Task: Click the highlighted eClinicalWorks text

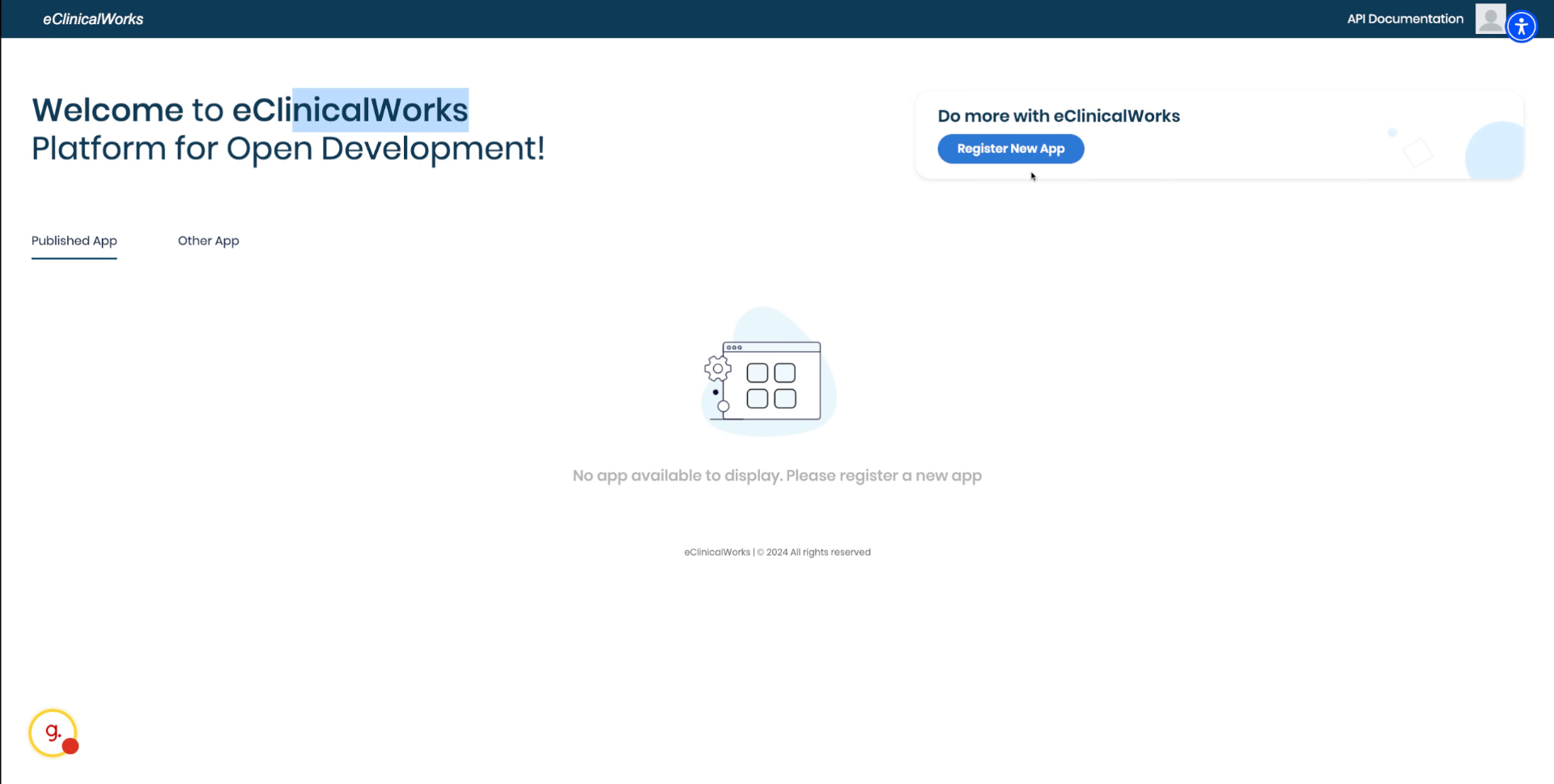Action: pos(379,109)
